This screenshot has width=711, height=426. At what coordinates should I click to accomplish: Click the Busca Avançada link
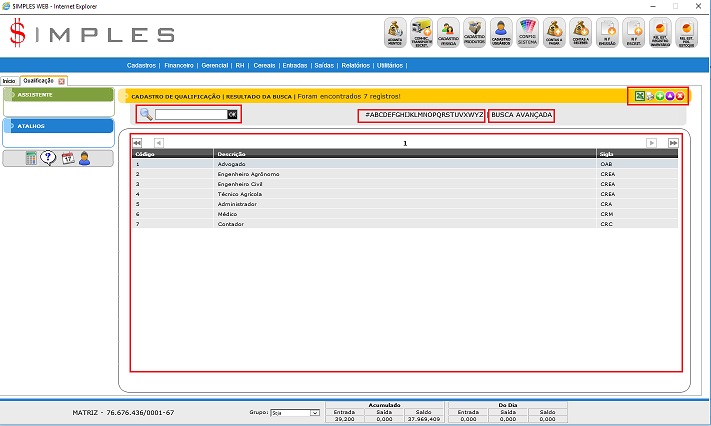(522, 115)
